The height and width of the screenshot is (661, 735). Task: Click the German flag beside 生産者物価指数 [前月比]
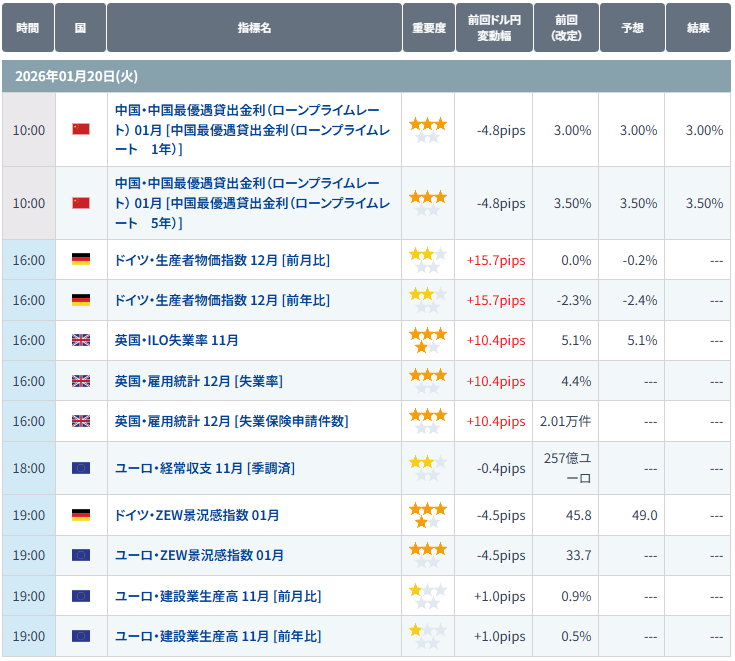pyautogui.click(x=81, y=260)
